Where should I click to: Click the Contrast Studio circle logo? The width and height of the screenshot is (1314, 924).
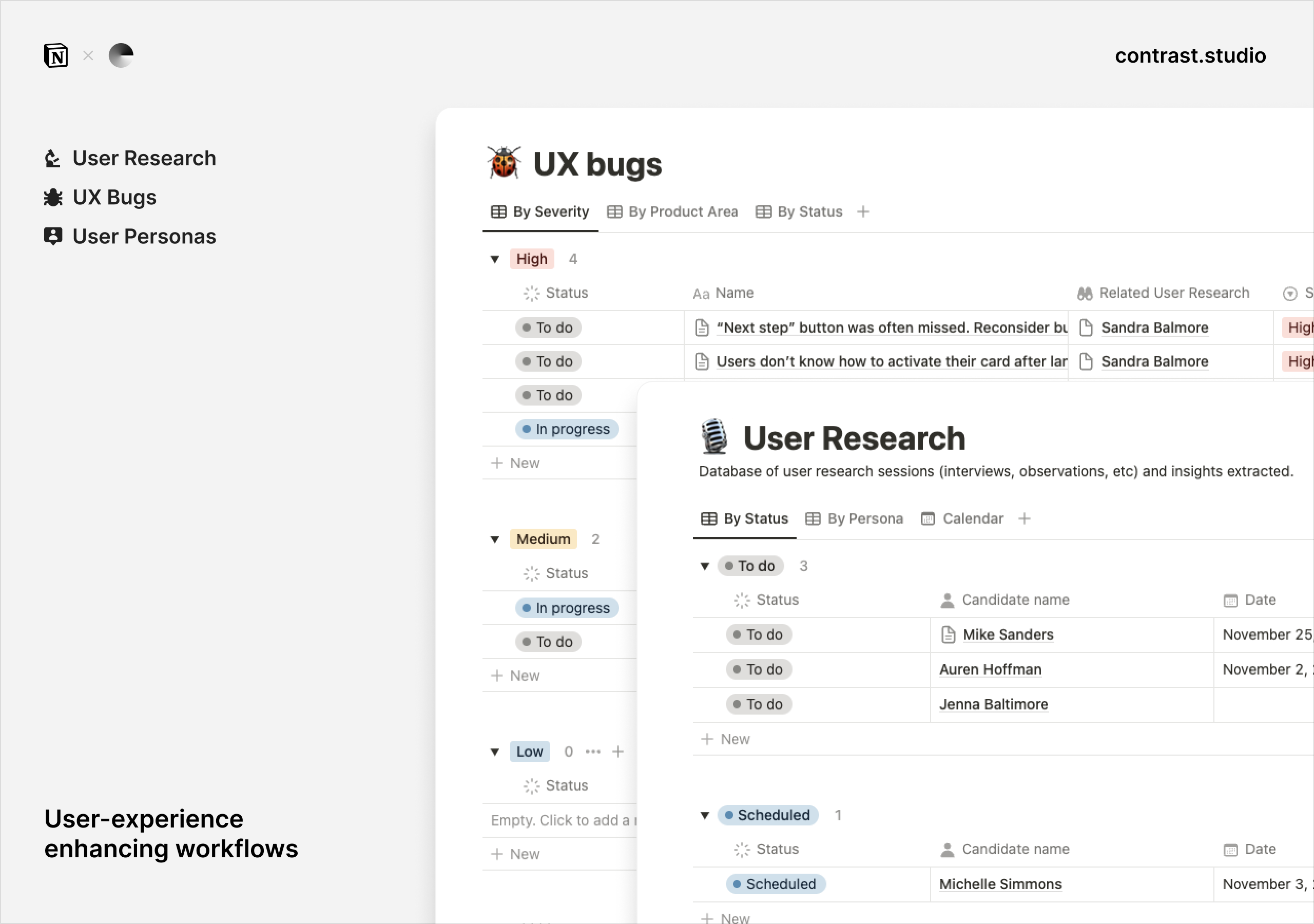[x=121, y=55]
